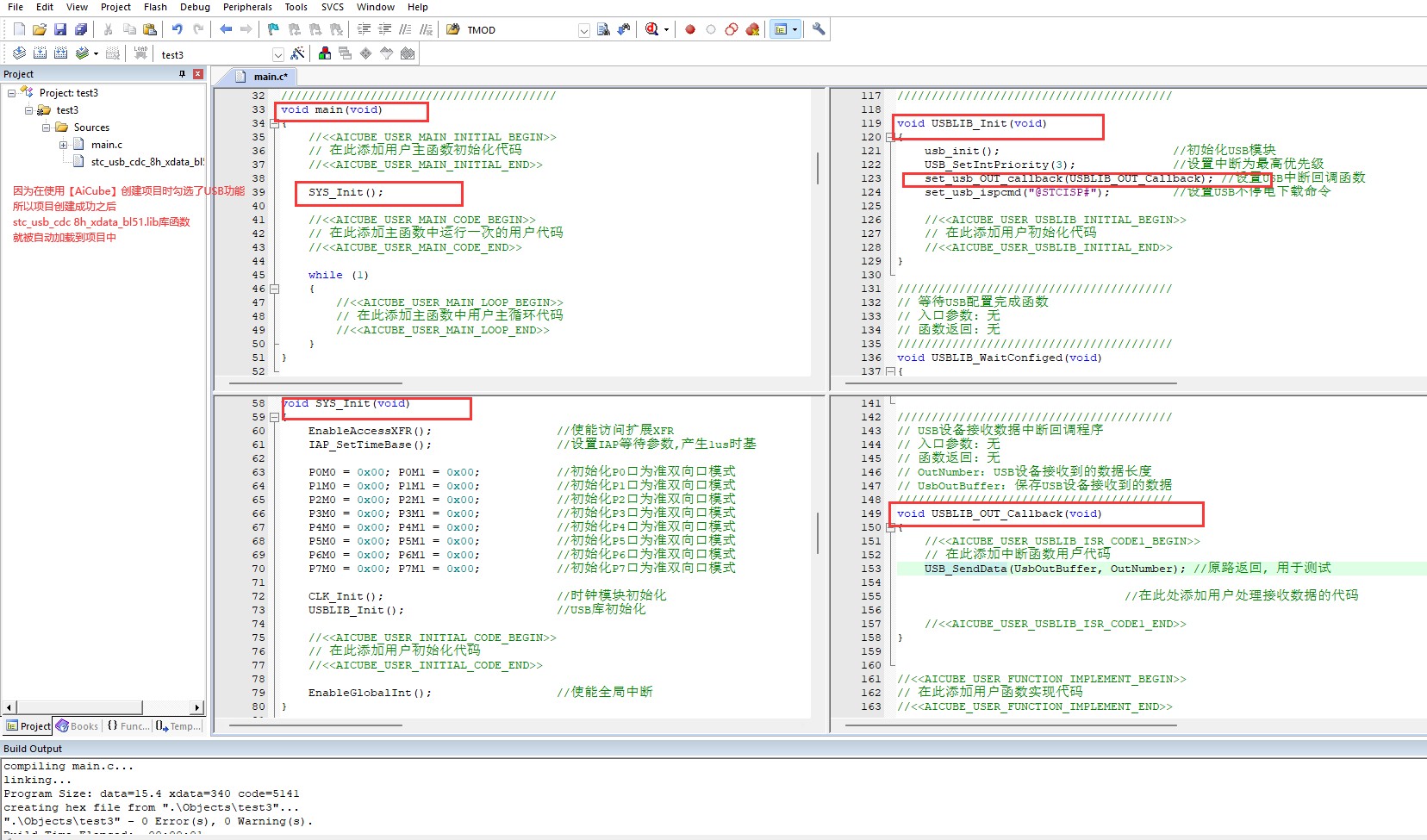Click the Save file toolbar icon
The width and height of the screenshot is (1427, 840).
tap(59, 29)
